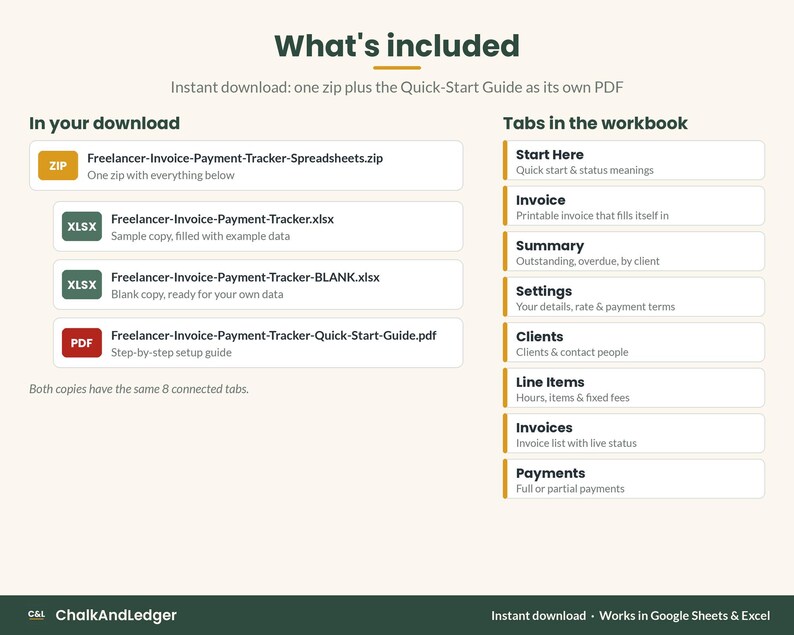Open the Payments tab card
This screenshot has width=794, height=635.
[633, 480]
